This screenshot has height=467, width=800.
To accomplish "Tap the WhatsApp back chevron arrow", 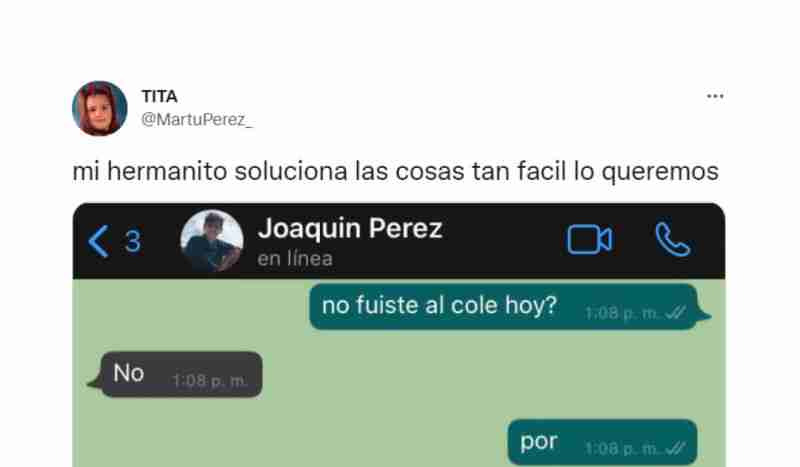I will coord(98,241).
